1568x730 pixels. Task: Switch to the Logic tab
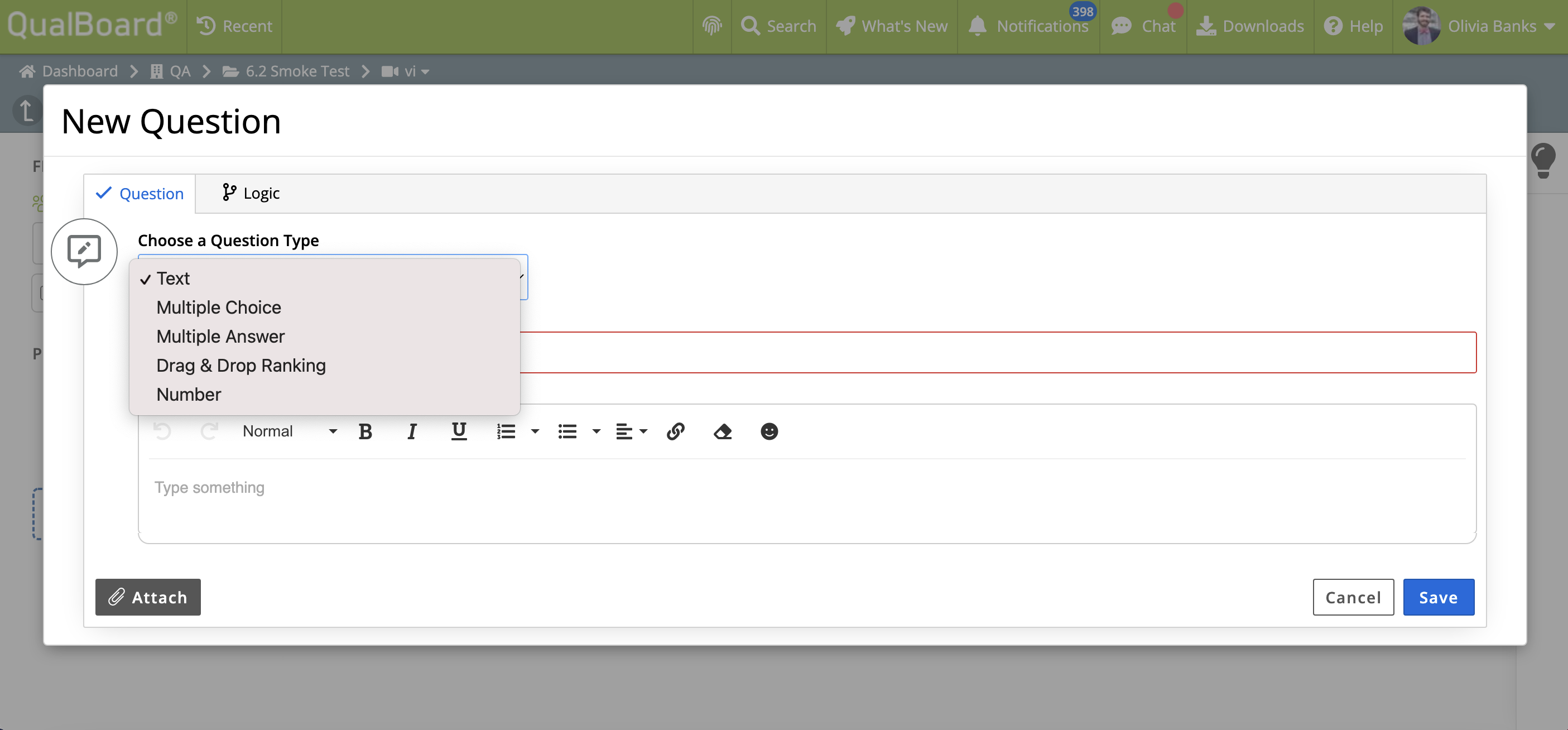coord(251,194)
